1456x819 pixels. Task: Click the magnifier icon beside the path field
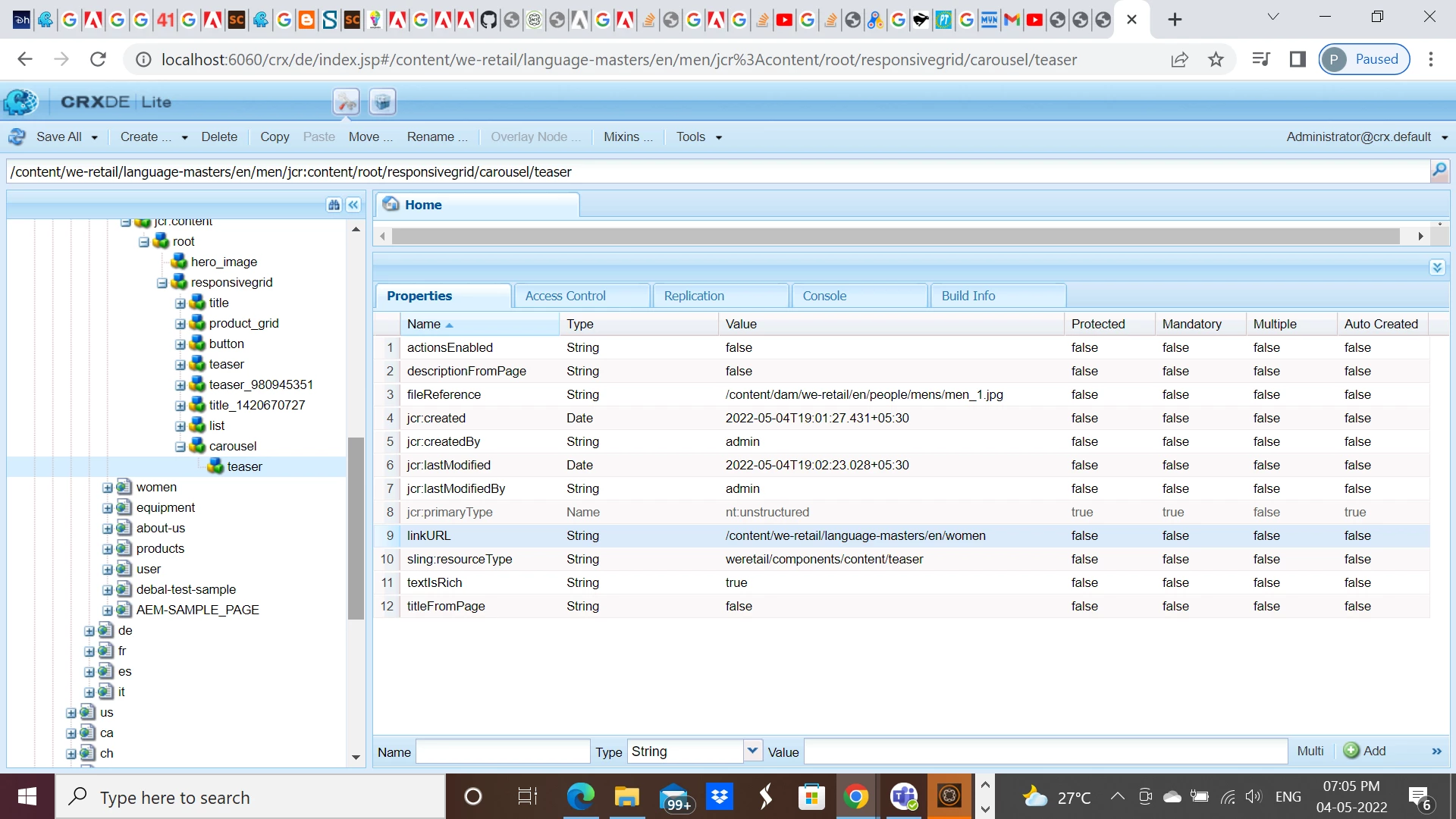[x=1439, y=171]
